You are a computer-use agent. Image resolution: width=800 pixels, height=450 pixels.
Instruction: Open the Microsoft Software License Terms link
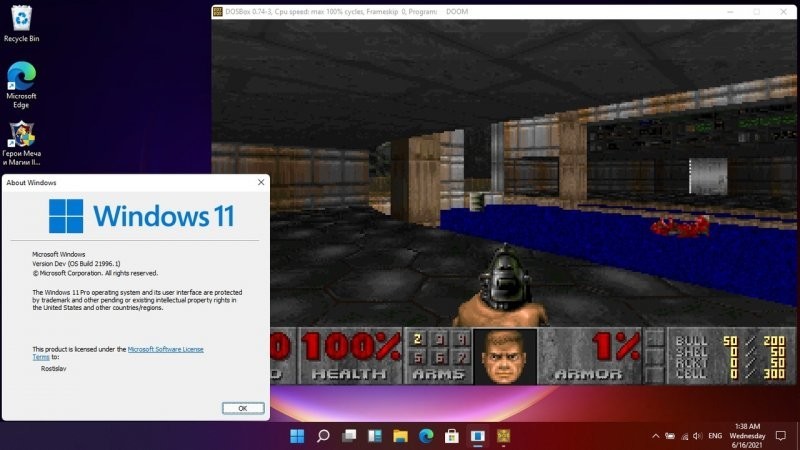pyautogui.click(x=165, y=349)
